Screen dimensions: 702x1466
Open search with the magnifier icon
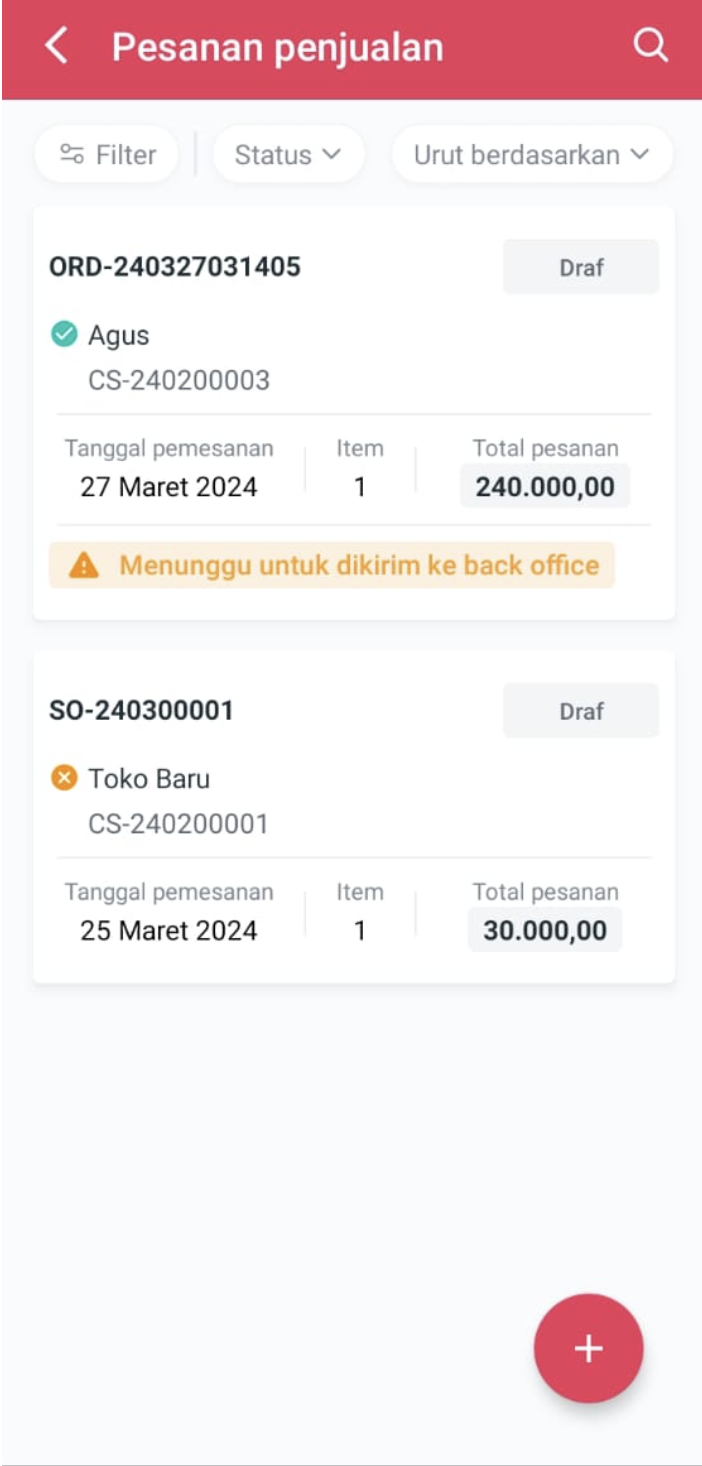[x=650, y=46]
